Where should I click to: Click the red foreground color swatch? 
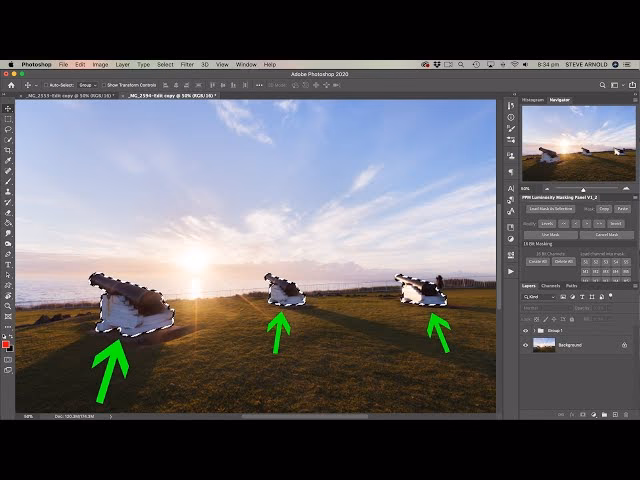point(6,344)
